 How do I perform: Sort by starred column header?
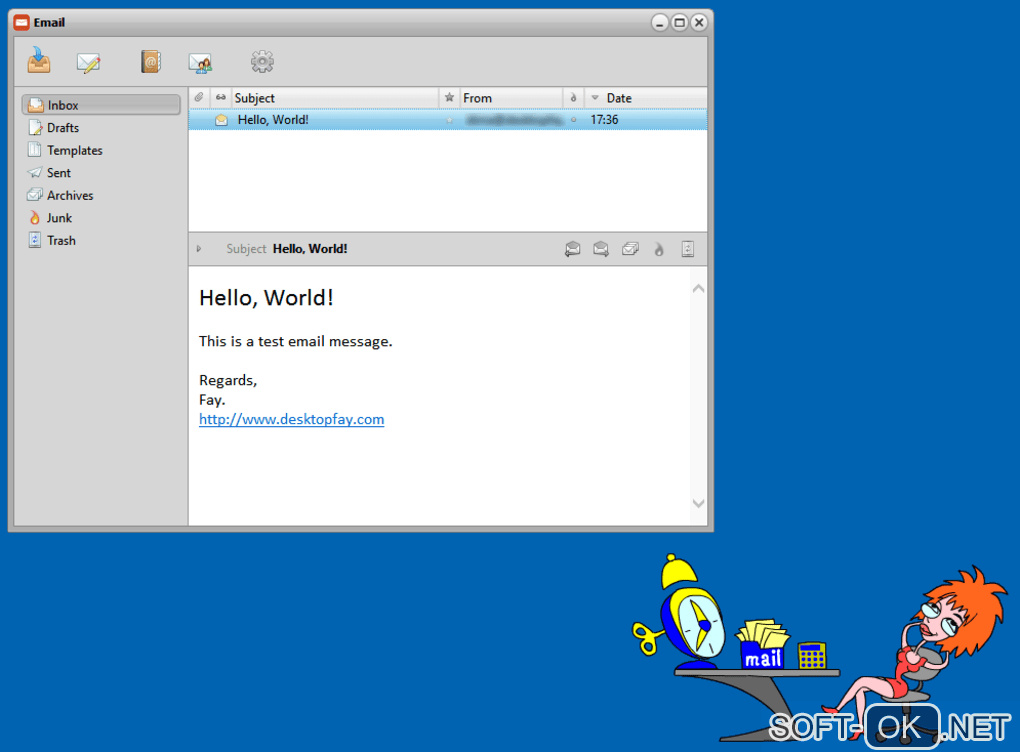pos(449,98)
